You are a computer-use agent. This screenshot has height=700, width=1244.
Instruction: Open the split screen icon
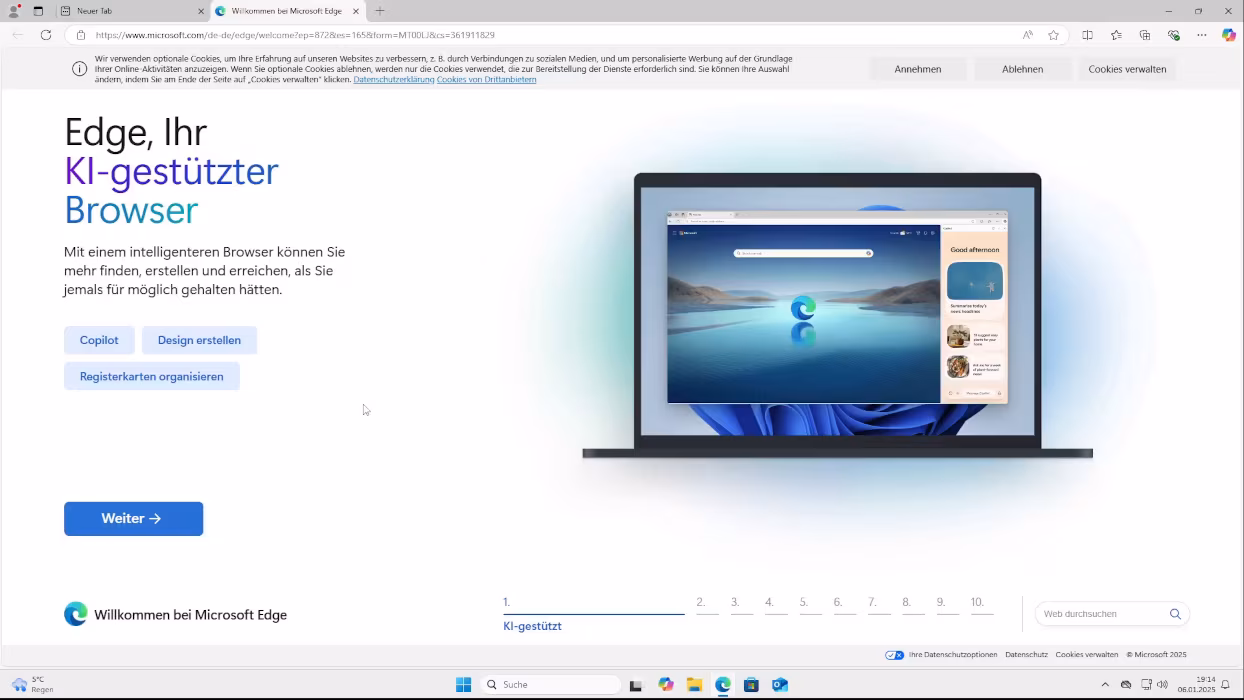point(1088,35)
